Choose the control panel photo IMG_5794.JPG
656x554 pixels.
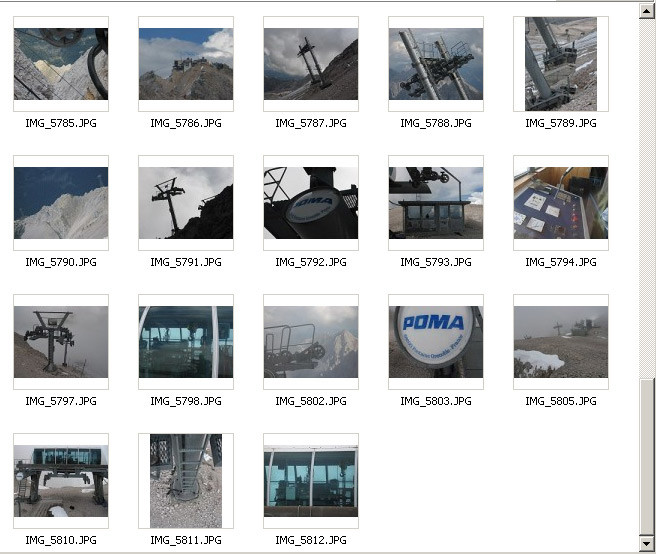click(x=561, y=203)
